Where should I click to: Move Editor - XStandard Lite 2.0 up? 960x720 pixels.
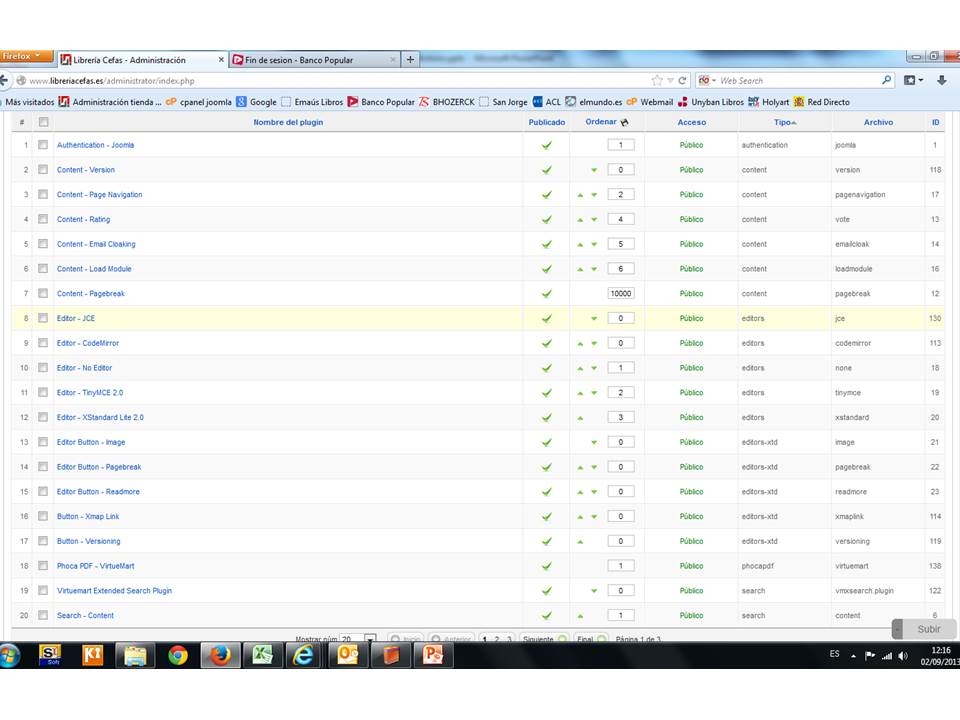click(x=580, y=418)
